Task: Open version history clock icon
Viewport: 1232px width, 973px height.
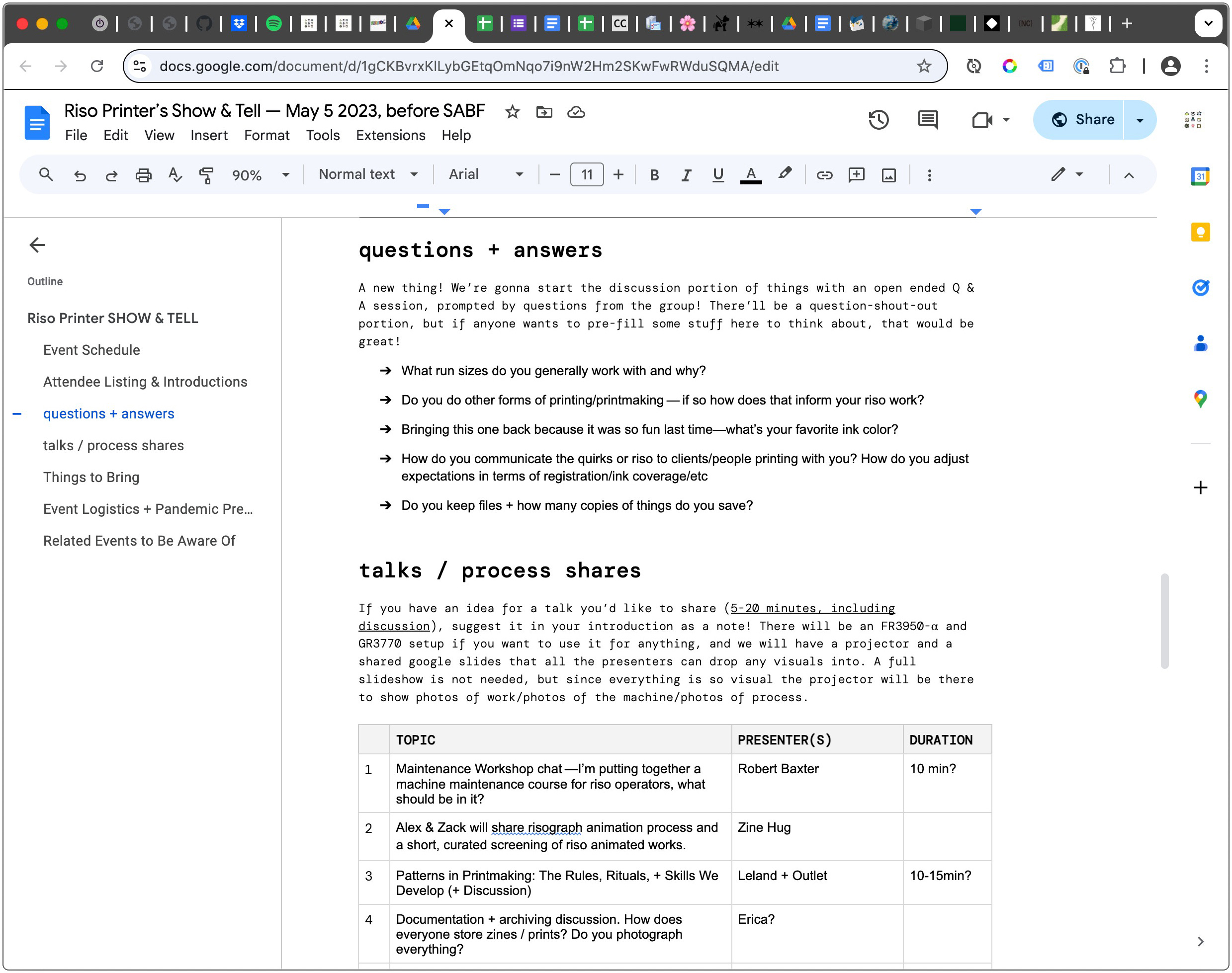Action: coord(878,120)
